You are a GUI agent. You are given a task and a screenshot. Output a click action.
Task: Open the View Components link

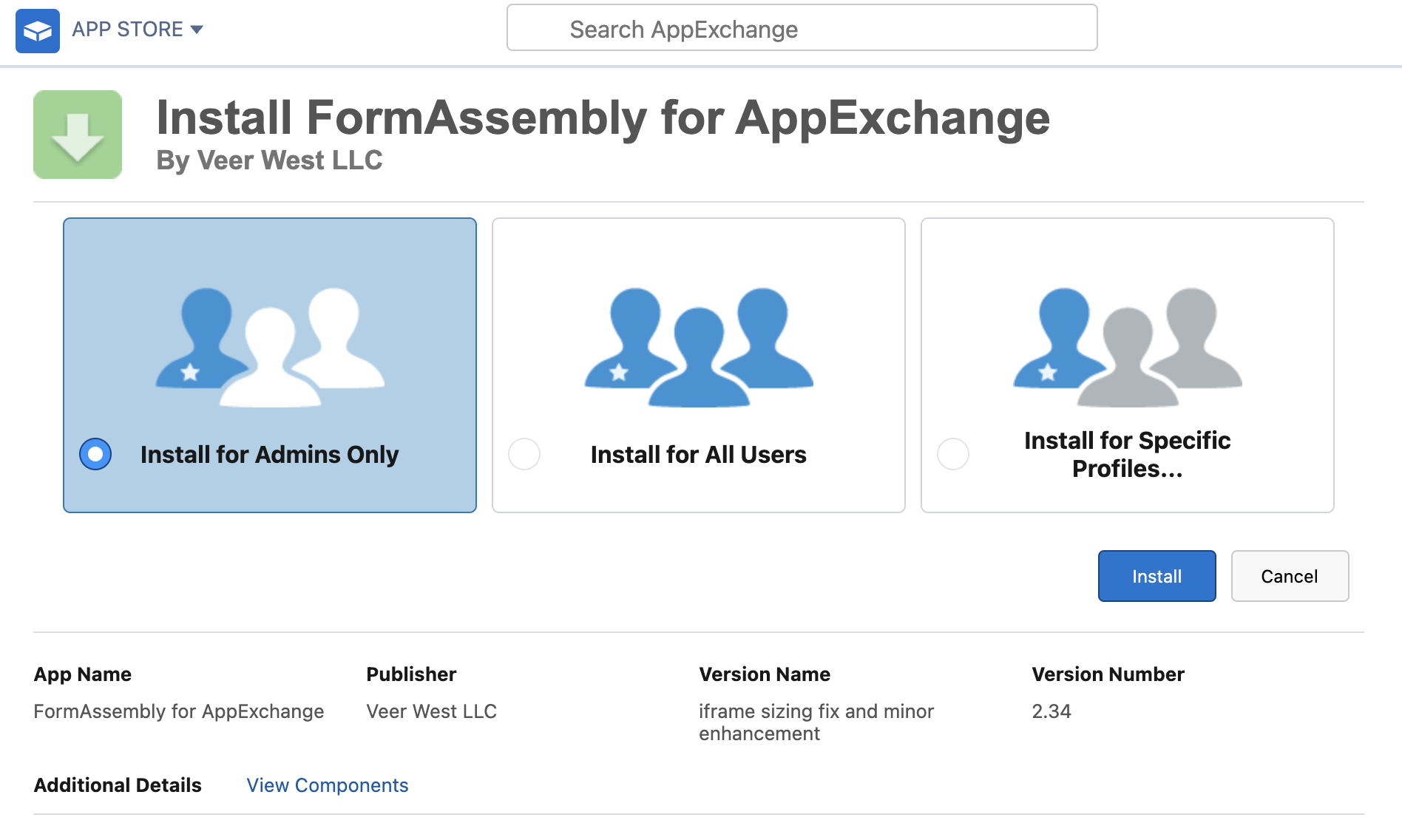tap(328, 785)
